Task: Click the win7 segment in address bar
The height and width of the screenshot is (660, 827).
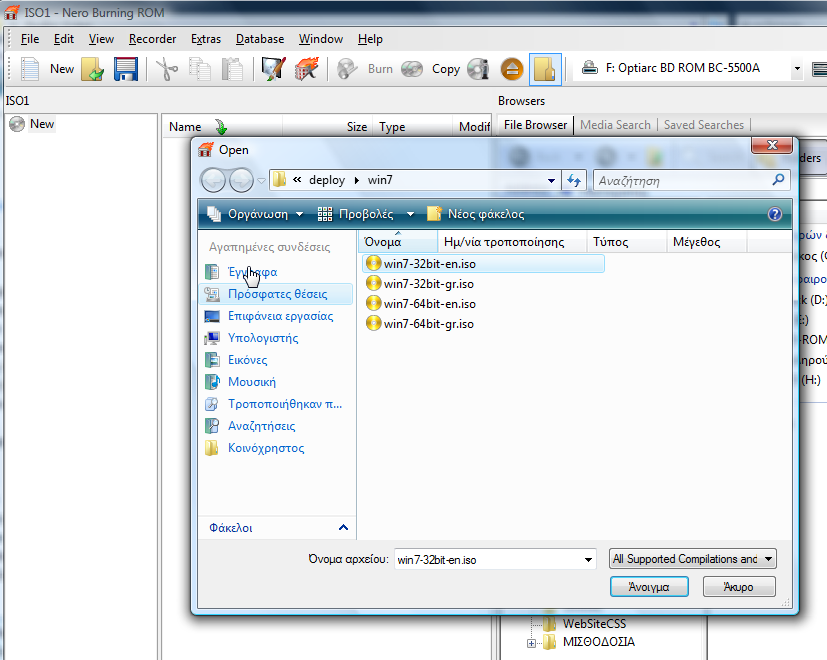Action: pos(380,180)
